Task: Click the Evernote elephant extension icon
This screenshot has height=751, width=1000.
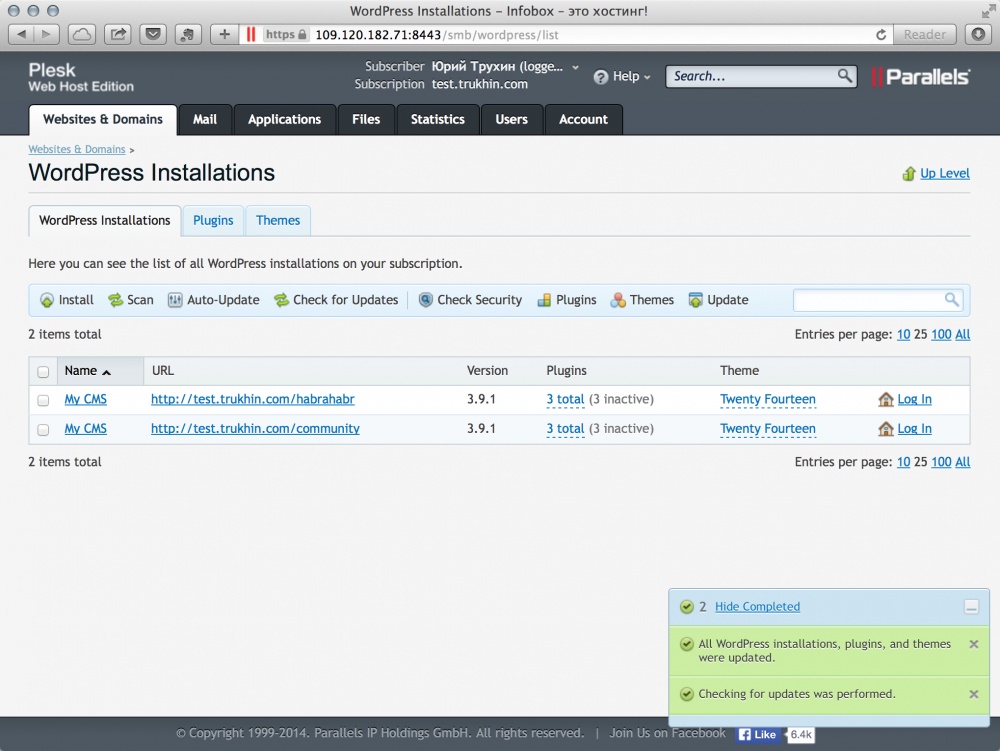Action: (x=188, y=34)
